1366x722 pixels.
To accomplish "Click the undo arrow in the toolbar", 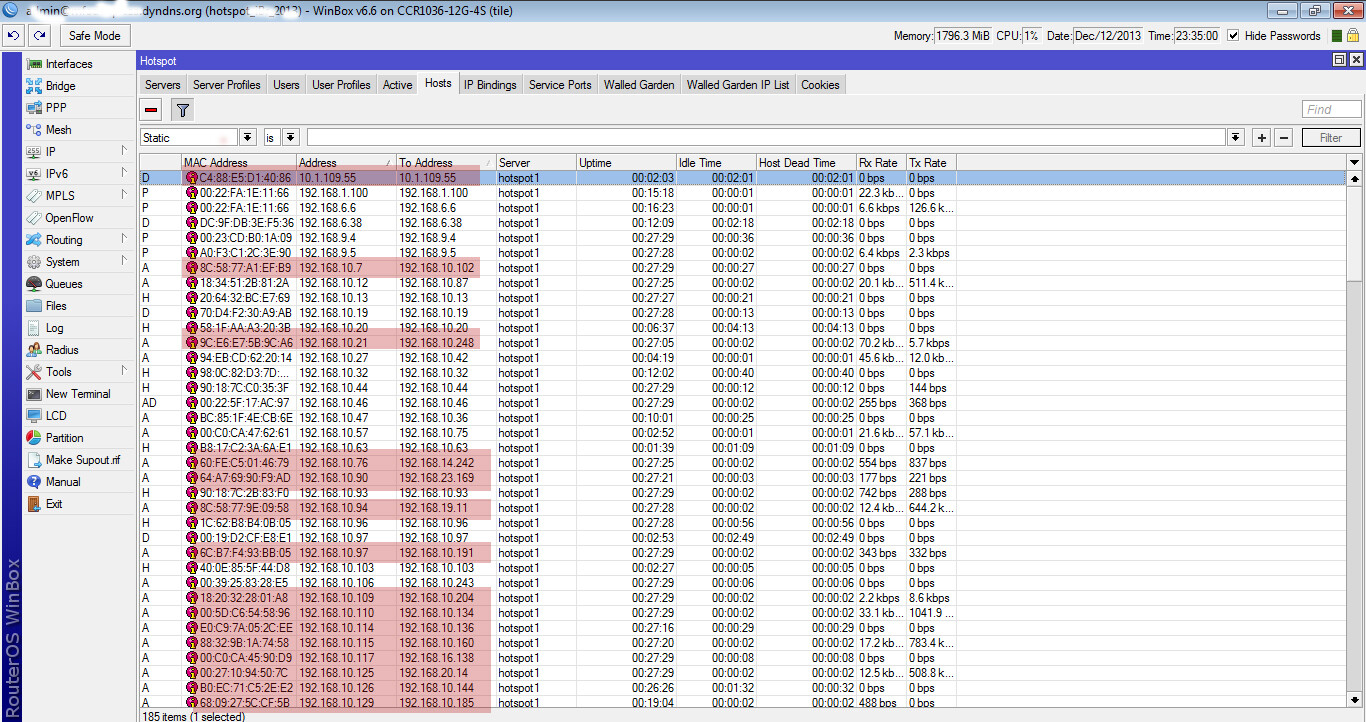I will pyautogui.click(x=13, y=34).
